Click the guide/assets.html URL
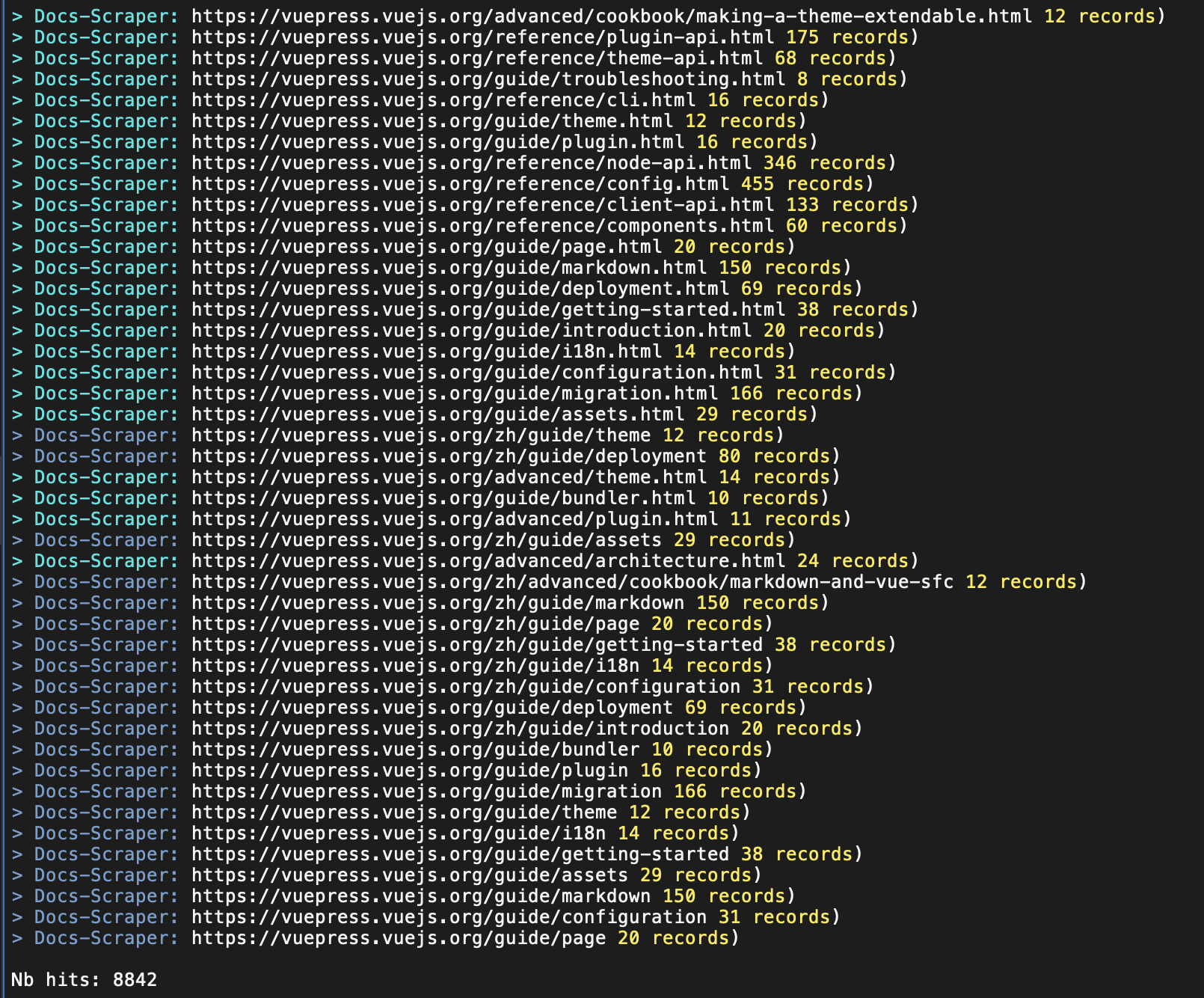This screenshot has width=1204, height=998. pos(438,414)
